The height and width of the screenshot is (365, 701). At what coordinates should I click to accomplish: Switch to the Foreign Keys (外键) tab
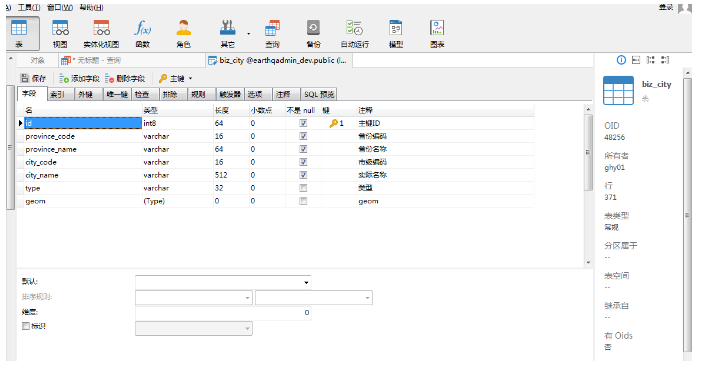[88, 94]
